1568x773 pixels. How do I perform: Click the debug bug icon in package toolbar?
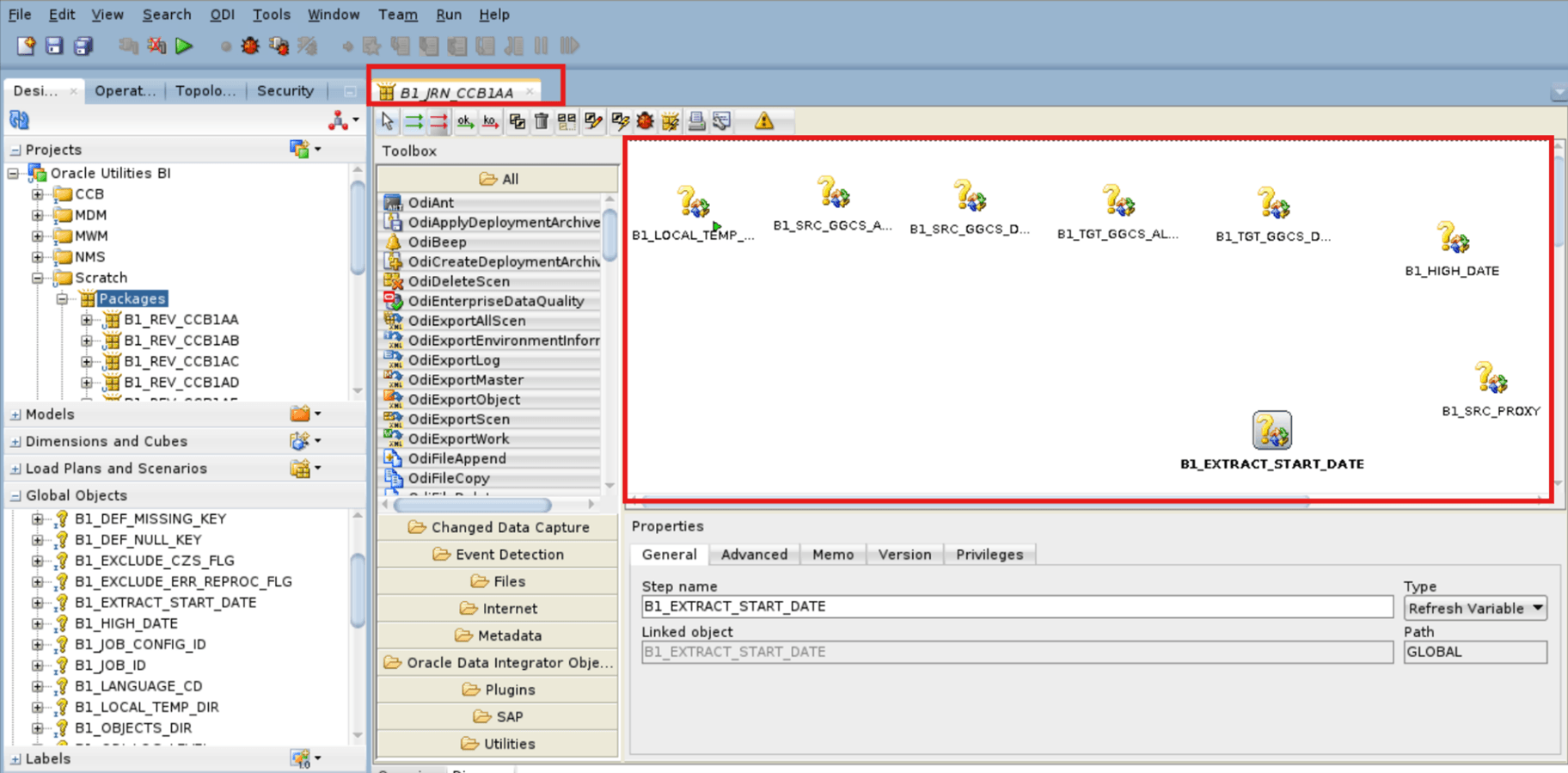[645, 121]
